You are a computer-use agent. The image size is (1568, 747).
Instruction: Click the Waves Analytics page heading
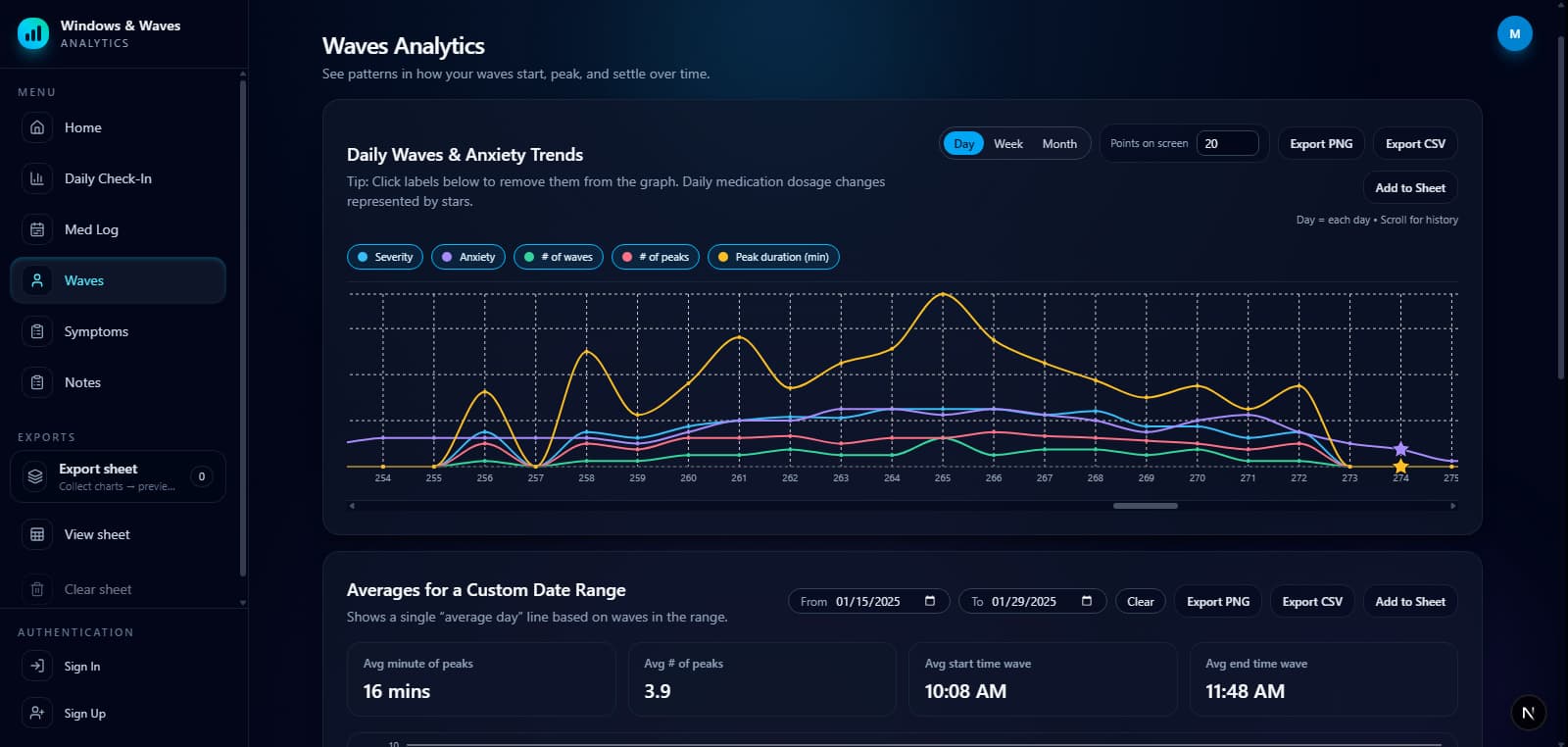404,46
